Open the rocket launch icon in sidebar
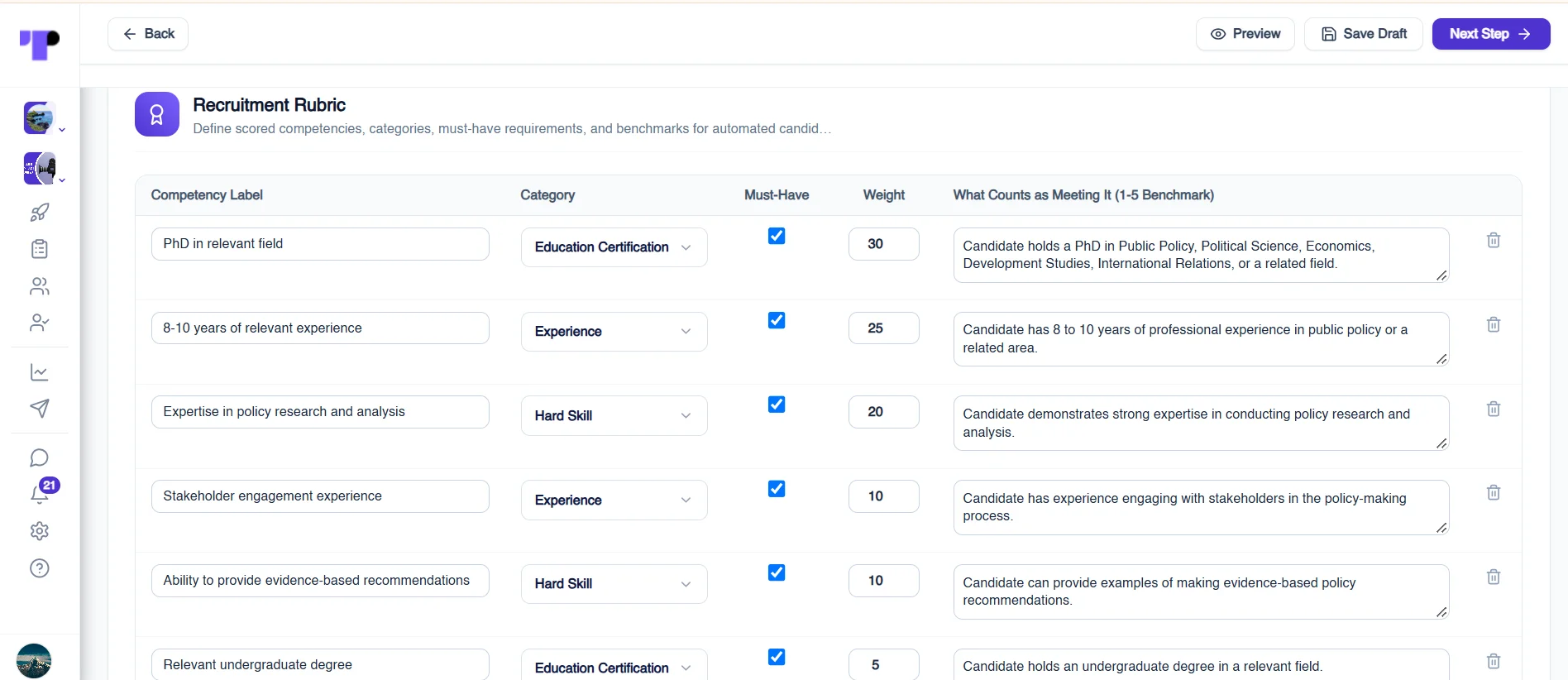This screenshot has height=680, width=1568. (x=40, y=213)
